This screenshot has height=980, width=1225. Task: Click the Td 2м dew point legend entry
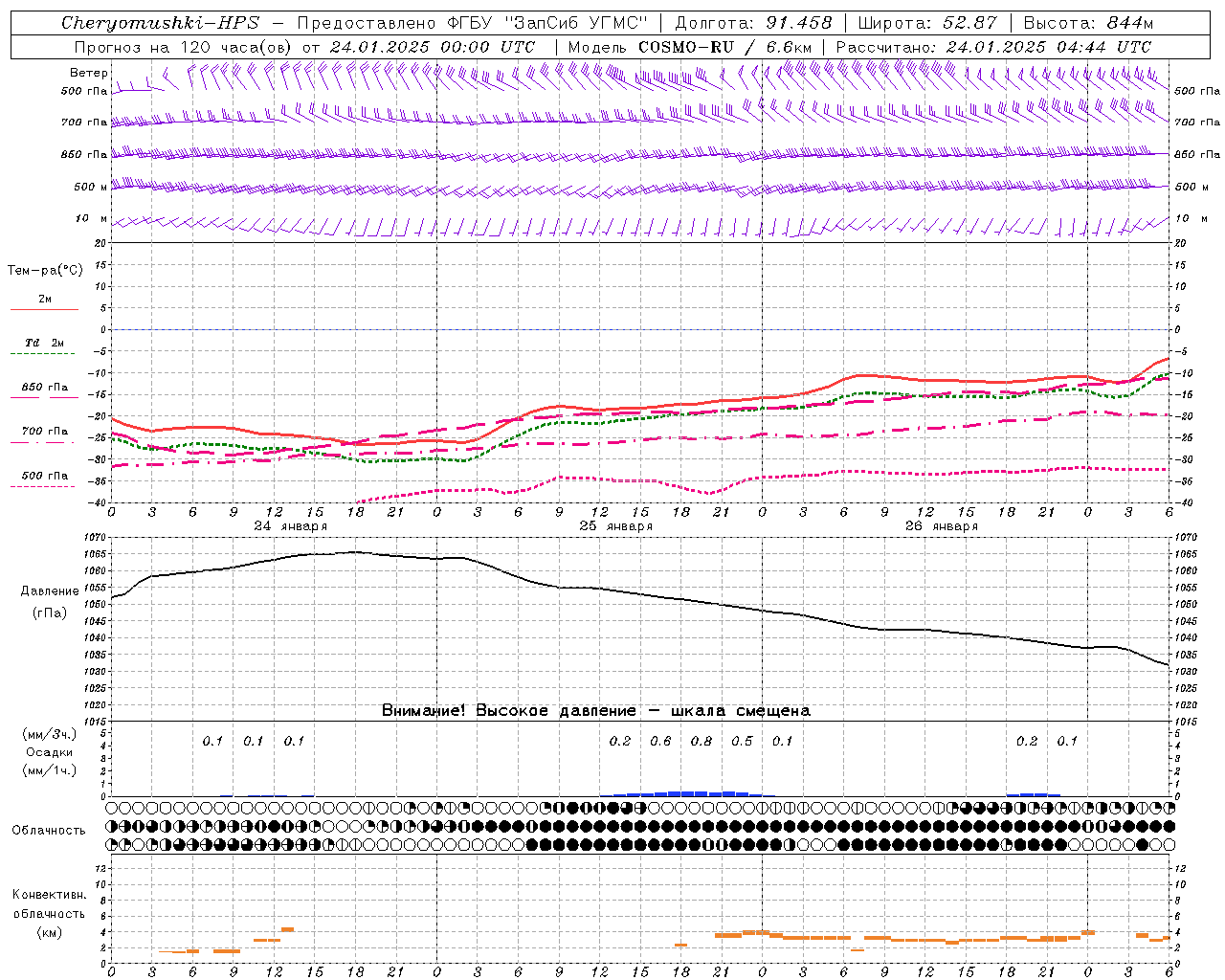[x=44, y=343]
